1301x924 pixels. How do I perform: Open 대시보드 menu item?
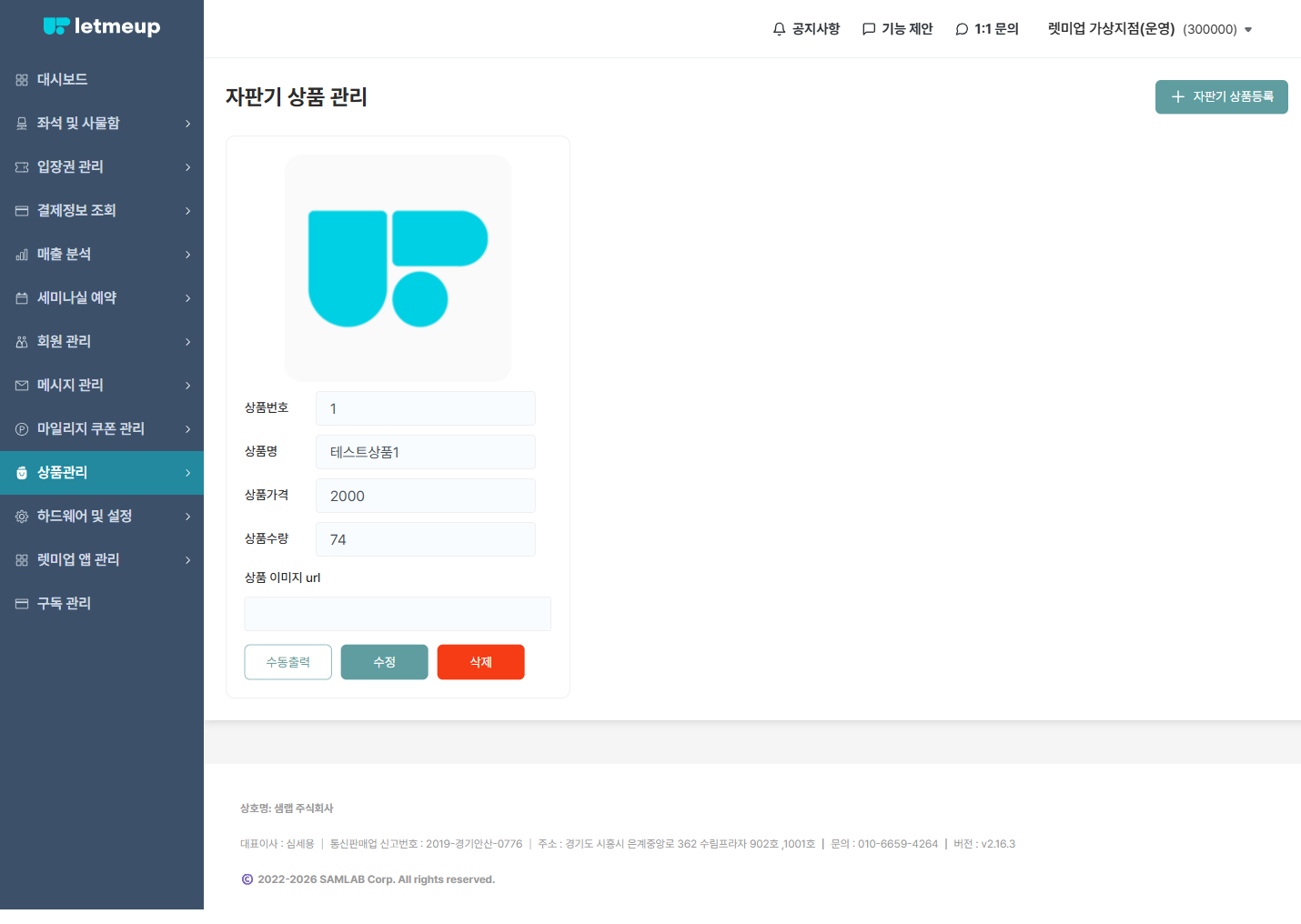point(102,80)
